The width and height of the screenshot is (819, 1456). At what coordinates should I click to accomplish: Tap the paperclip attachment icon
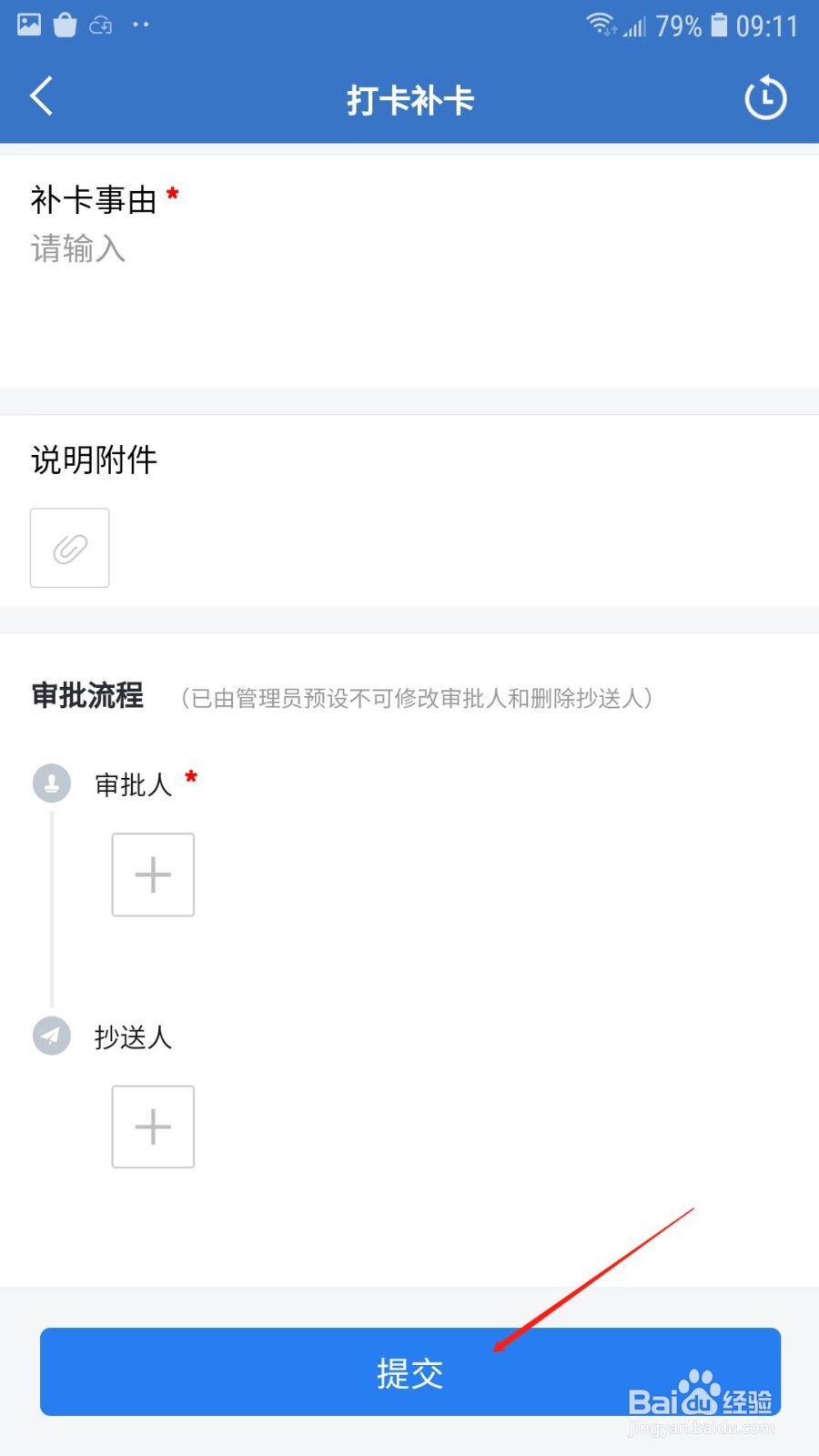tap(70, 548)
